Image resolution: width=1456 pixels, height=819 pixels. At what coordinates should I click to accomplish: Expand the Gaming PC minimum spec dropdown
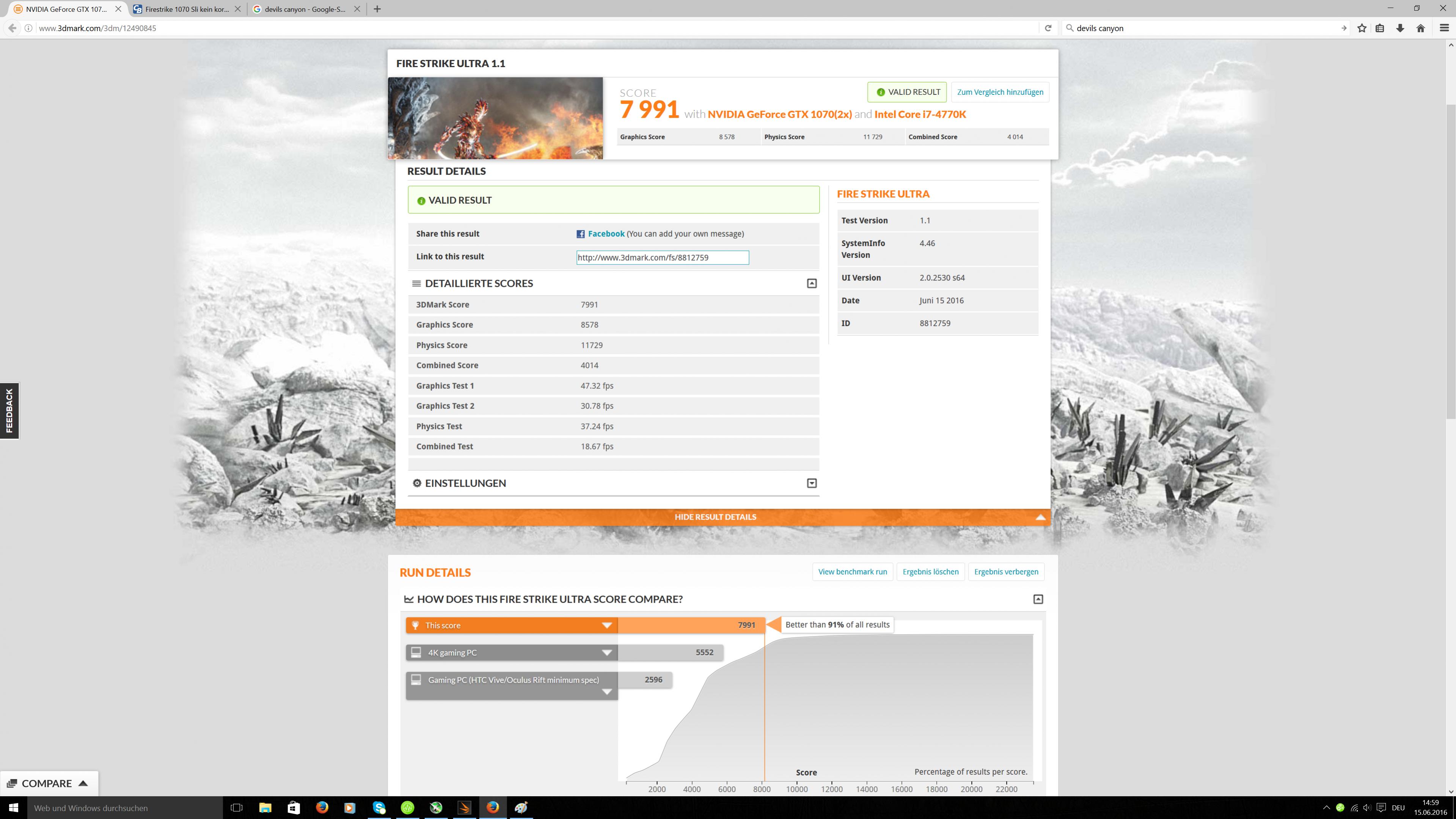(x=606, y=692)
